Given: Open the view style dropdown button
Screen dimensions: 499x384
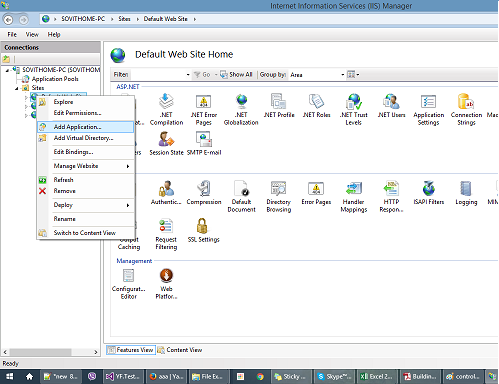Looking at the screenshot, I should (353, 75).
